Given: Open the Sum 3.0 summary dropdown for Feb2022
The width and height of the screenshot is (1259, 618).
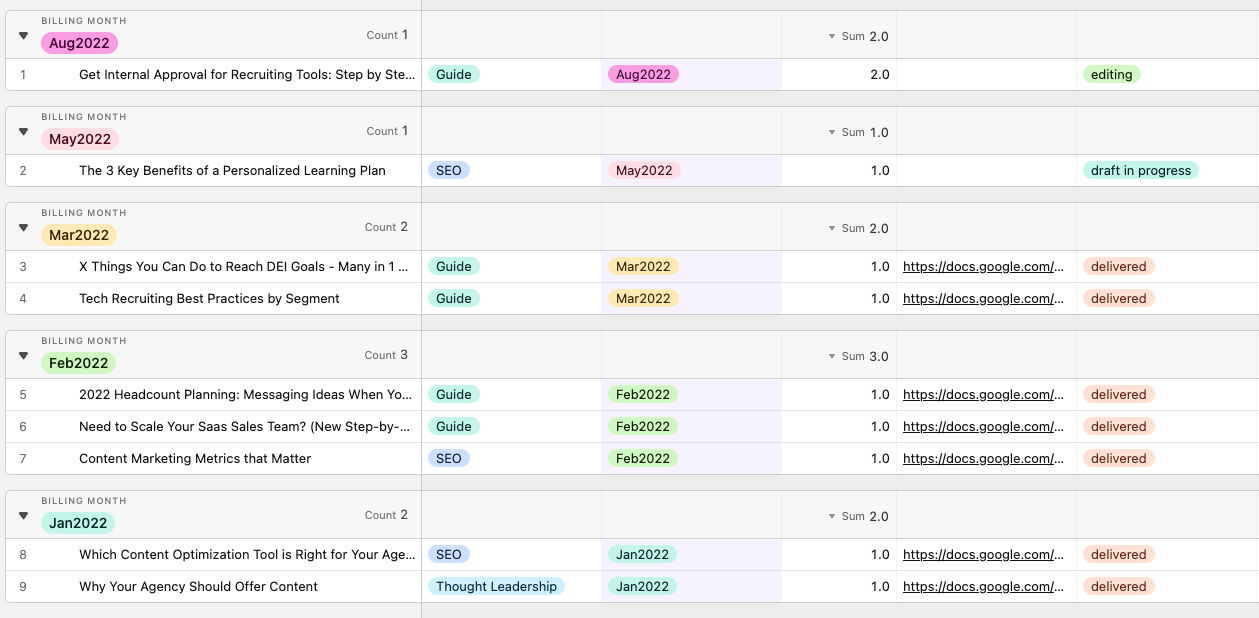Looking at the screenshot, I should coord(858,357).
